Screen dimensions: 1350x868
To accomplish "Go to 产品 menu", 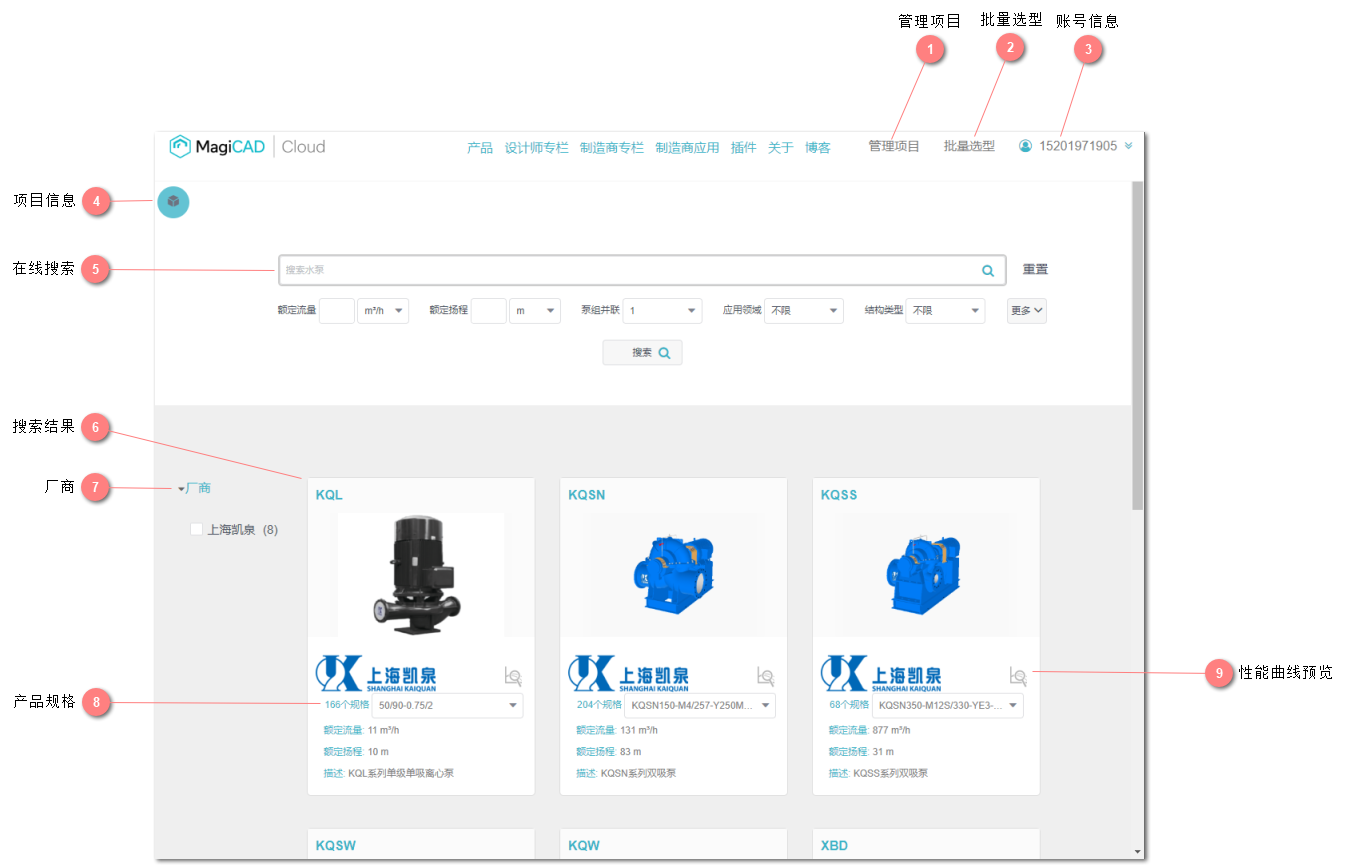I will tap(480, 148).
